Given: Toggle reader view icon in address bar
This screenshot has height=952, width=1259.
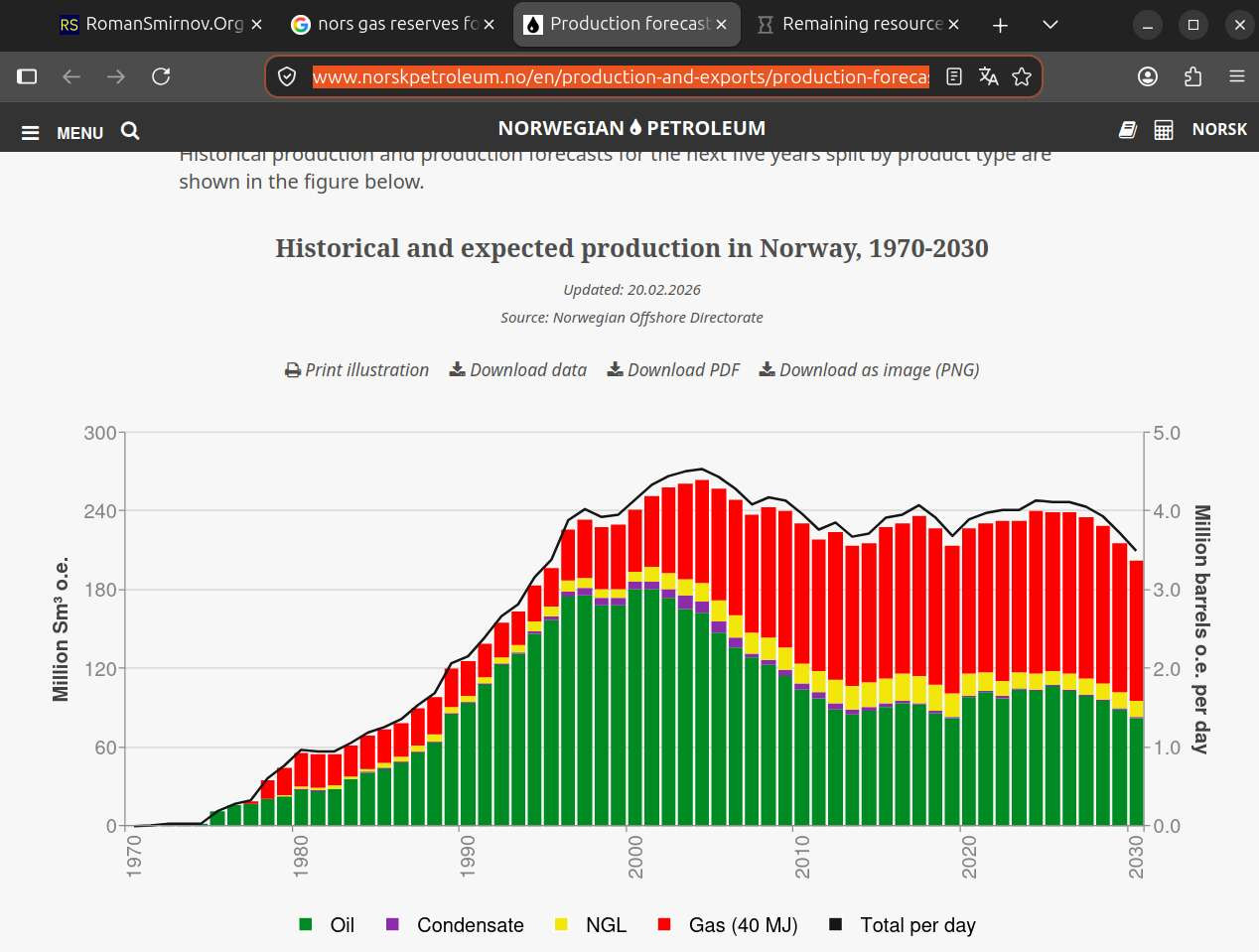Looking at the screenshot, I should tap(954, 76).
